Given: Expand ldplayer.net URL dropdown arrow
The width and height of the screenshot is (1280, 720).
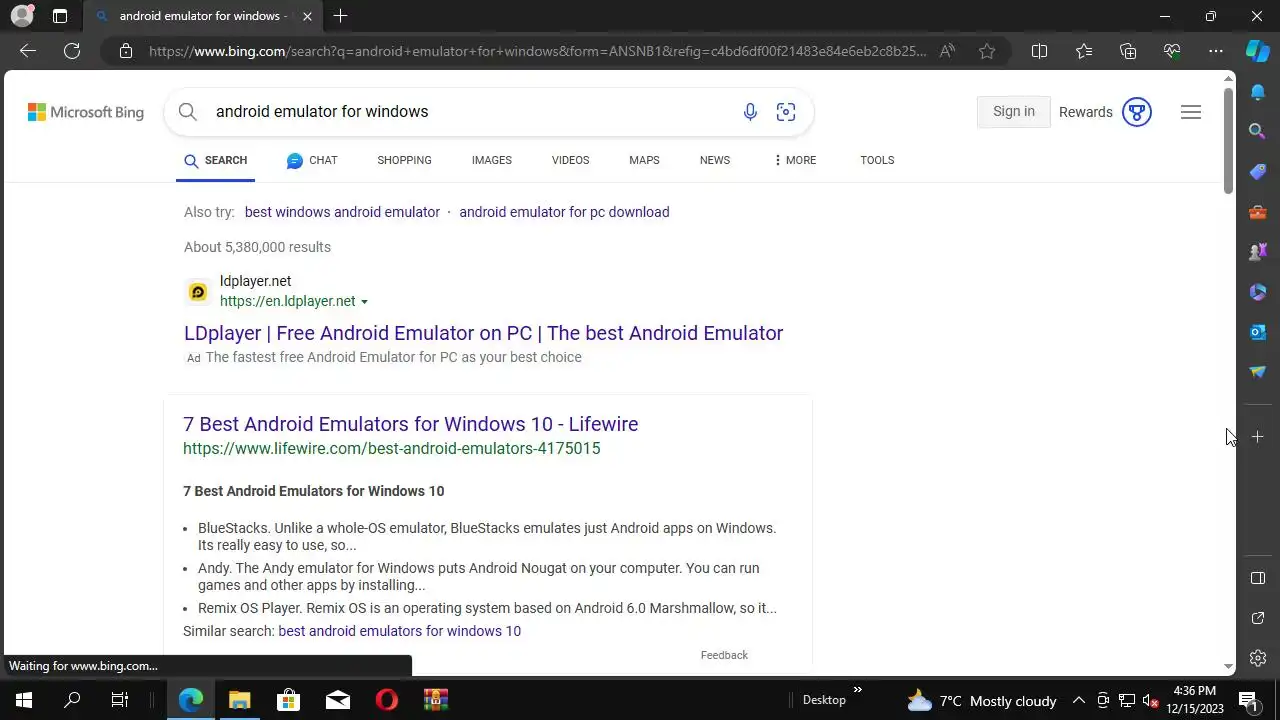Looking at the screenshot, I should (364, 302).
